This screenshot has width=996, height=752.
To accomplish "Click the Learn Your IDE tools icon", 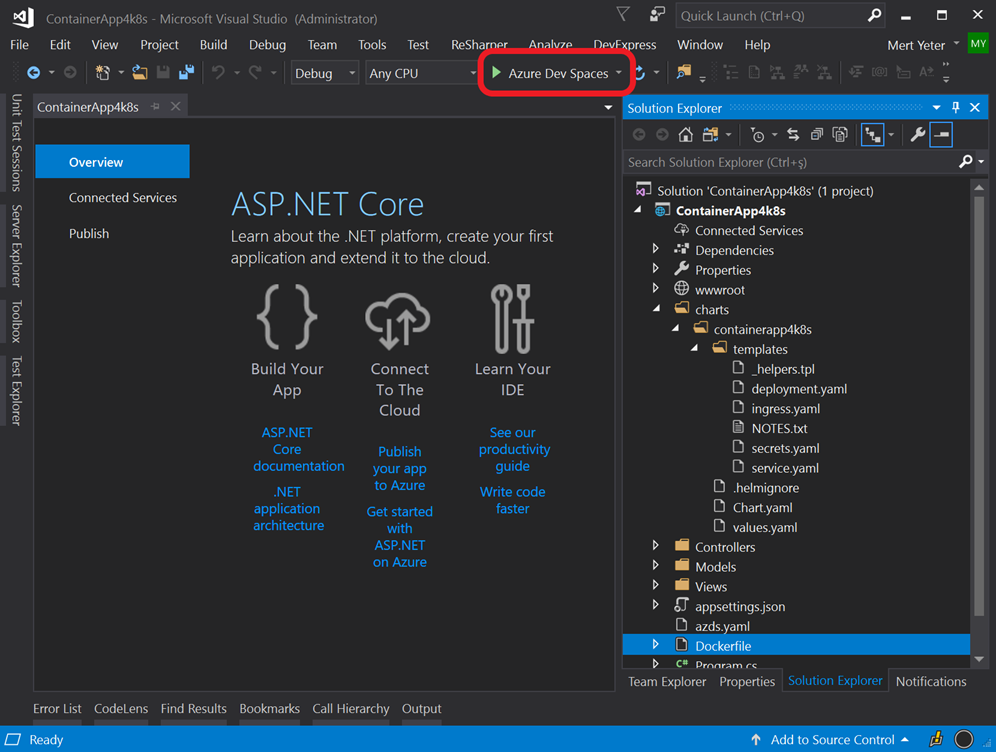I will (512, 318).
